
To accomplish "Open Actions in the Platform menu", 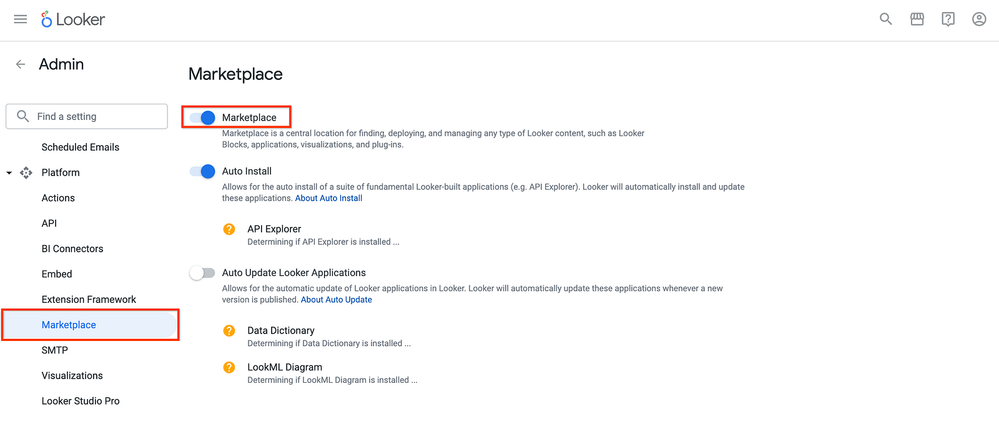I will tap(58, 198).
